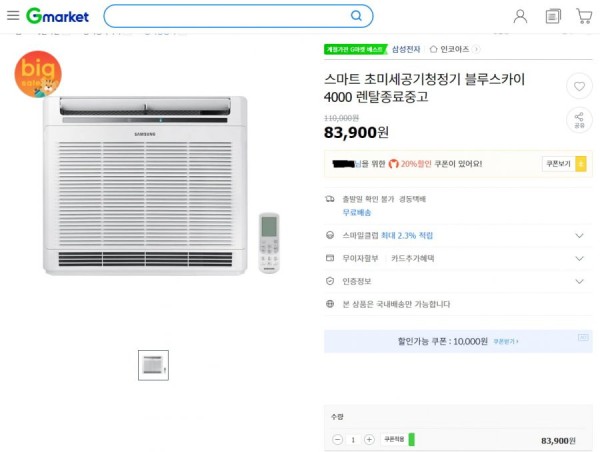Open the recently viewed items icon
This screenshot has width=600, height=452.
(x=553, y=16)
